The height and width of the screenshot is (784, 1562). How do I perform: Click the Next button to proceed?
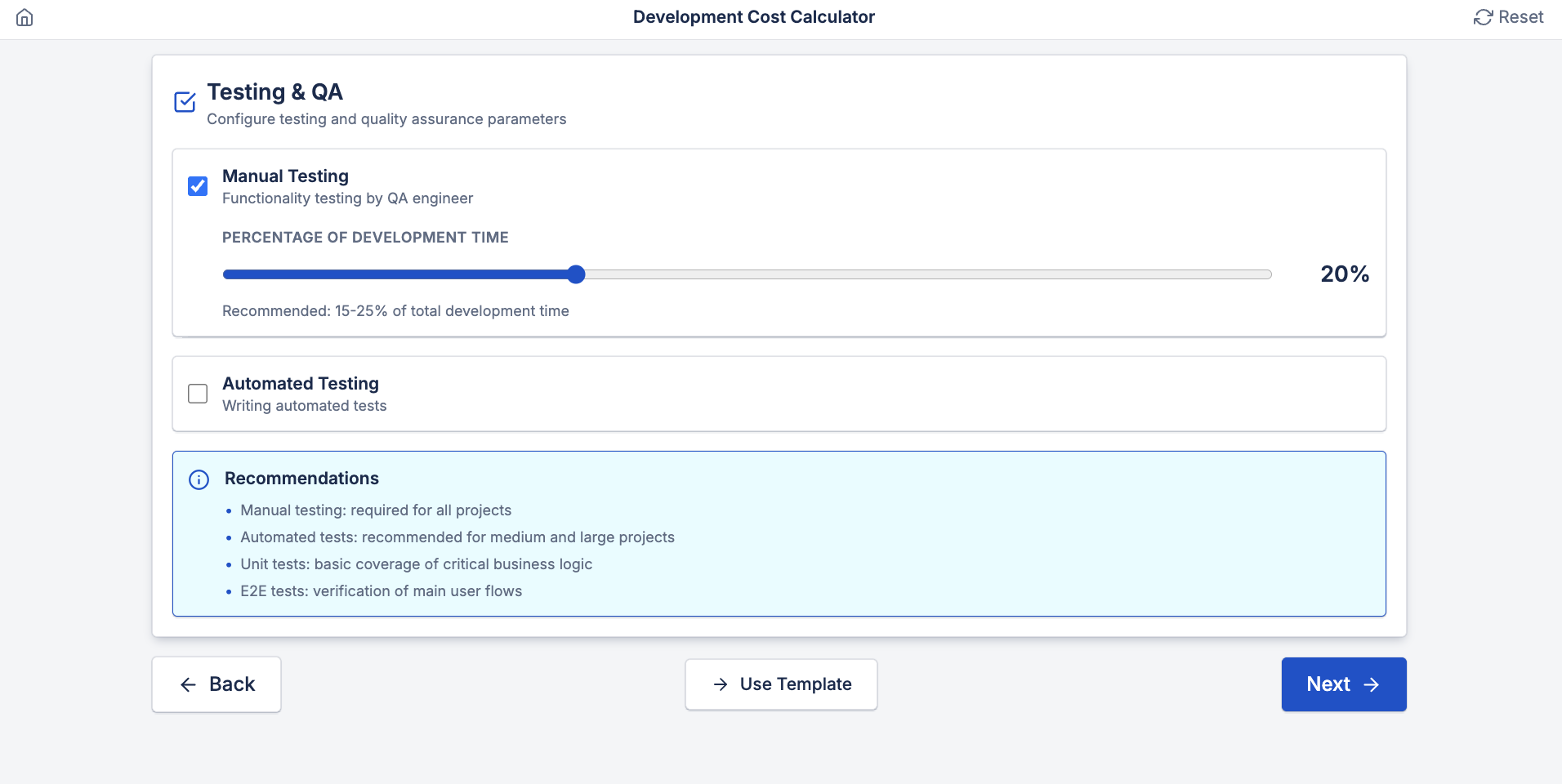pos(1342,684)
